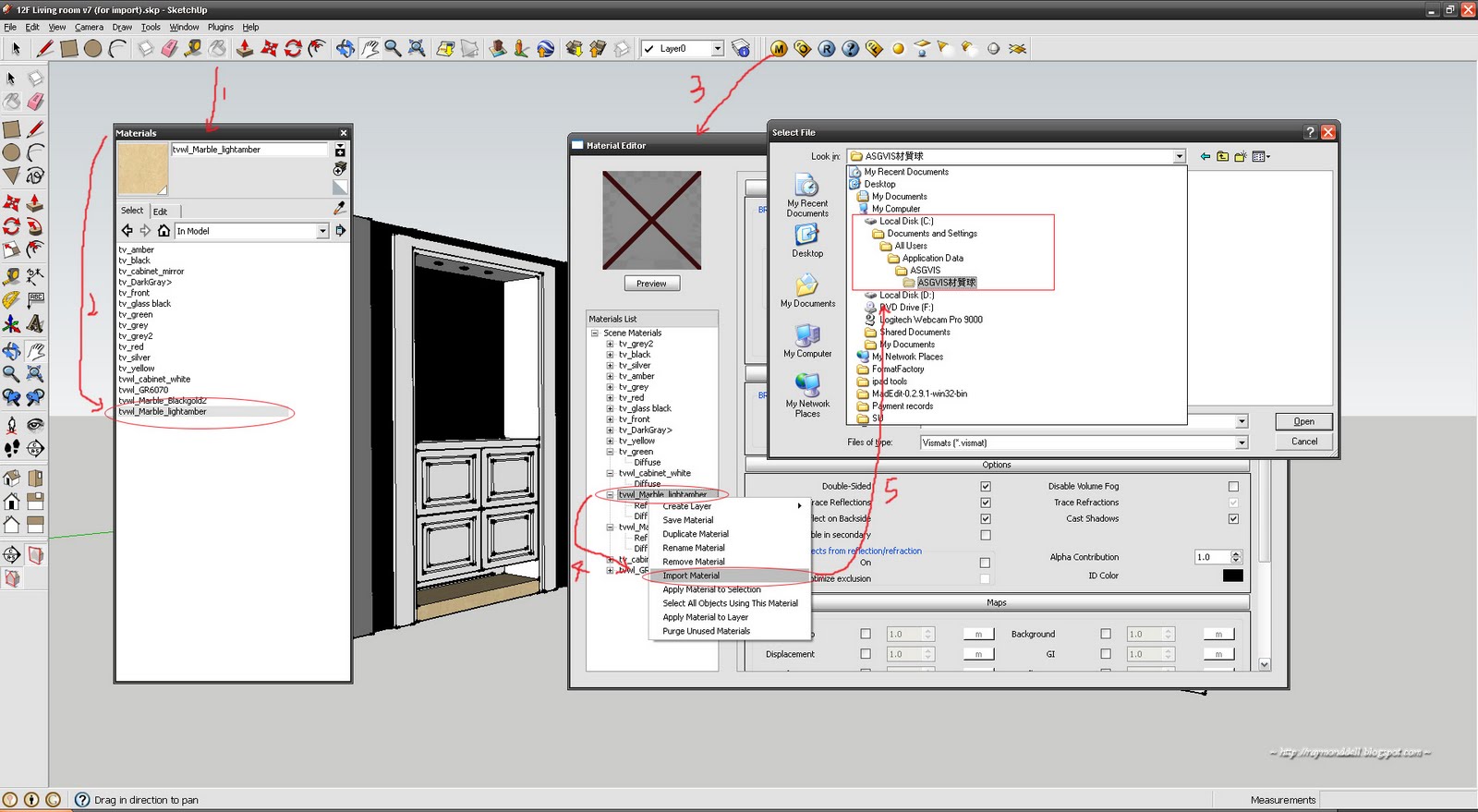Choose the Rotate tool in top toolbar
This screenshot has height=812, width=1478.
click(x=293, y=48)
